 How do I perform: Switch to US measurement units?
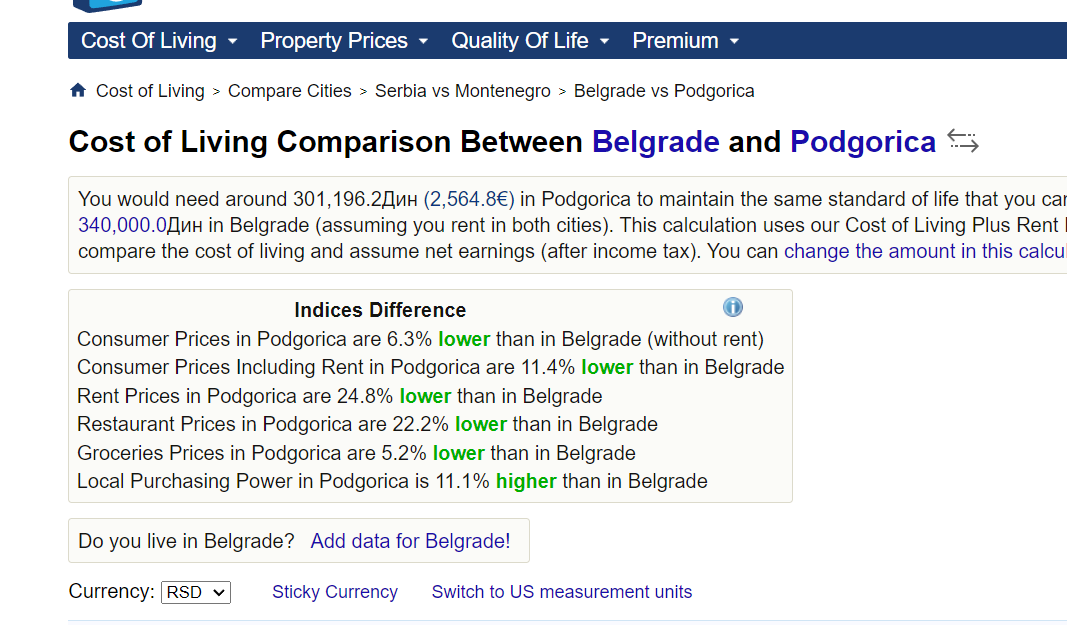click(562, 592)
